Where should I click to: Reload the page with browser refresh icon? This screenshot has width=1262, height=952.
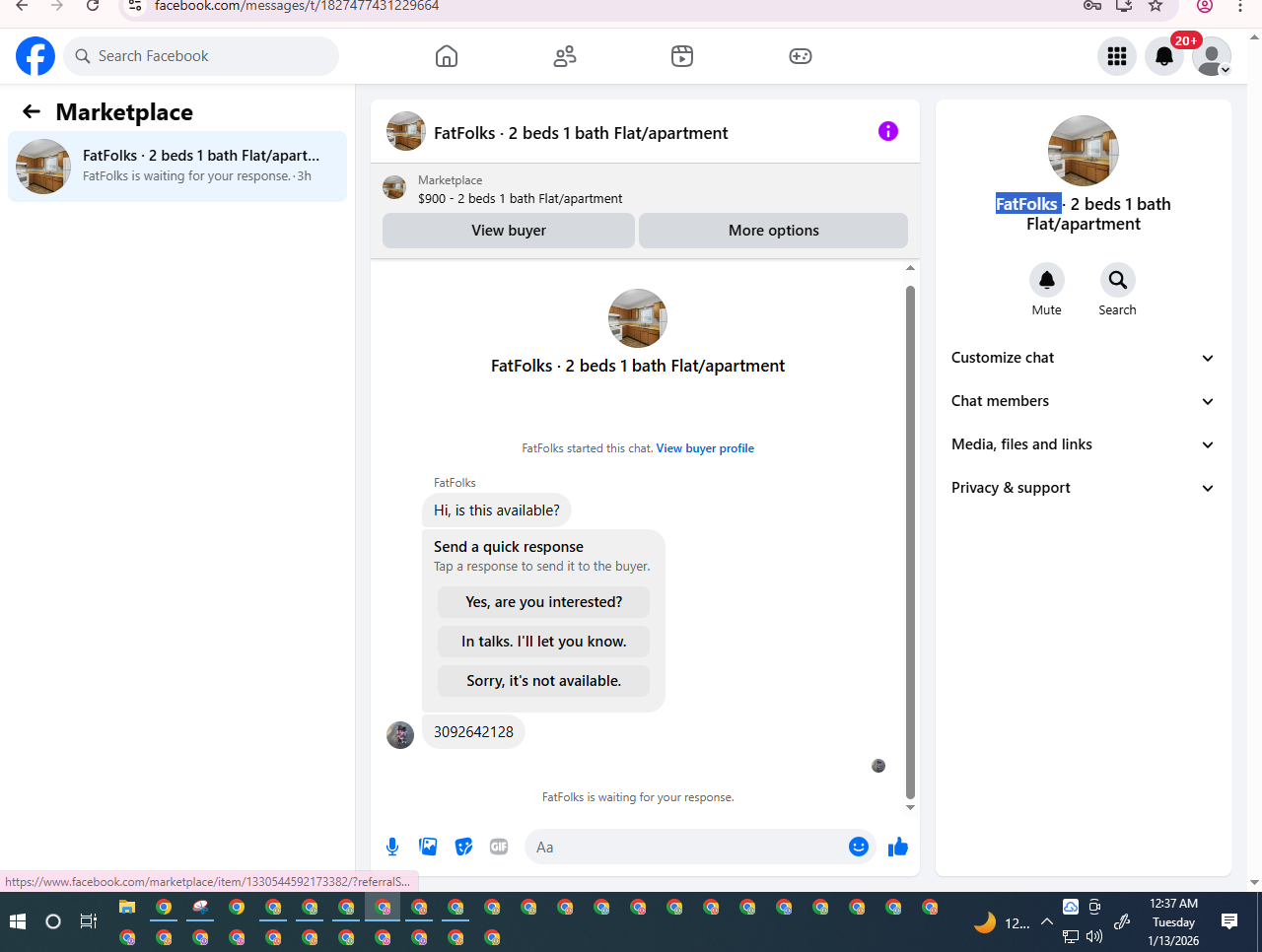93,6
